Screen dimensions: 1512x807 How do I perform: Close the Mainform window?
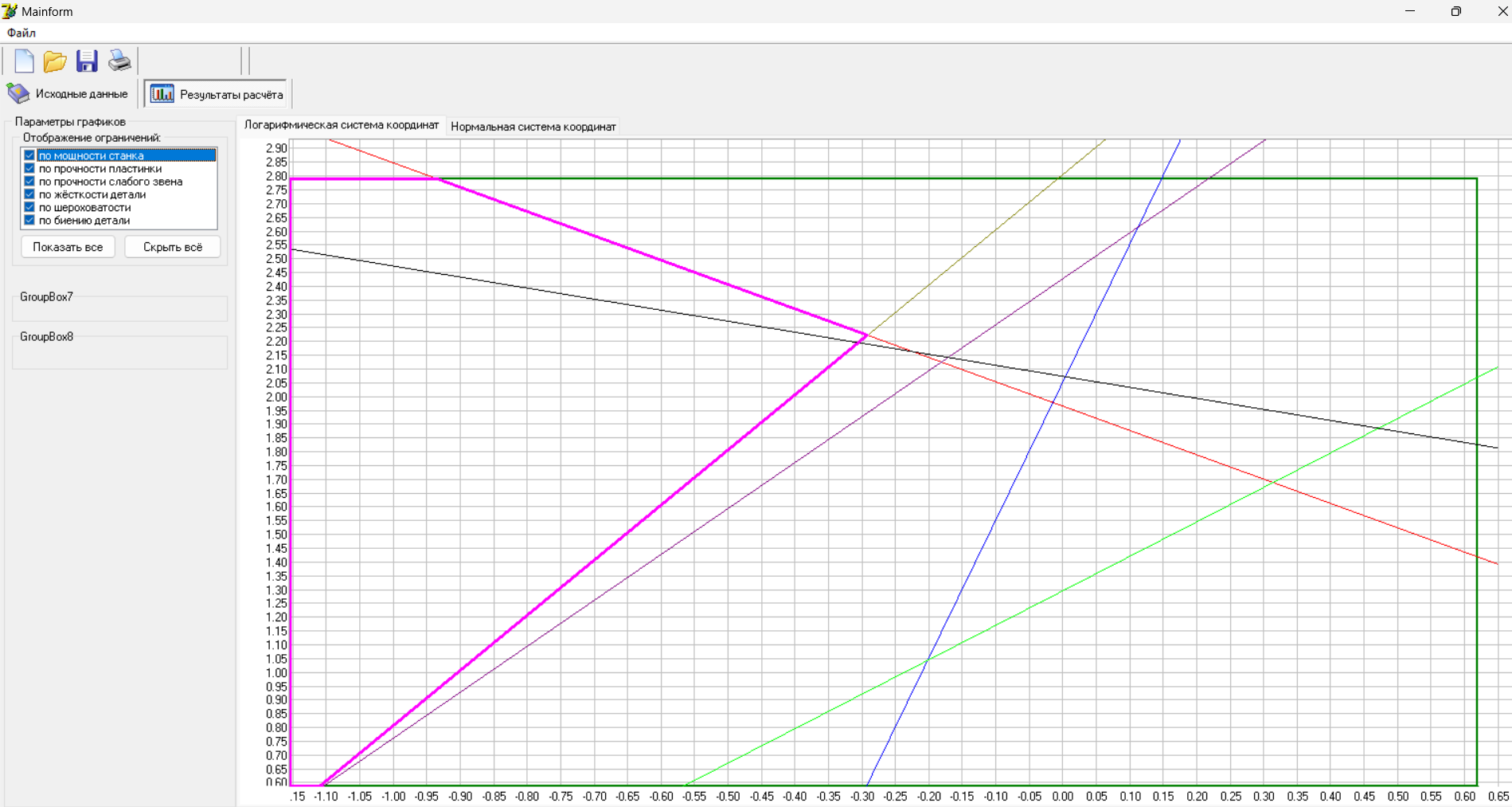1502,11
